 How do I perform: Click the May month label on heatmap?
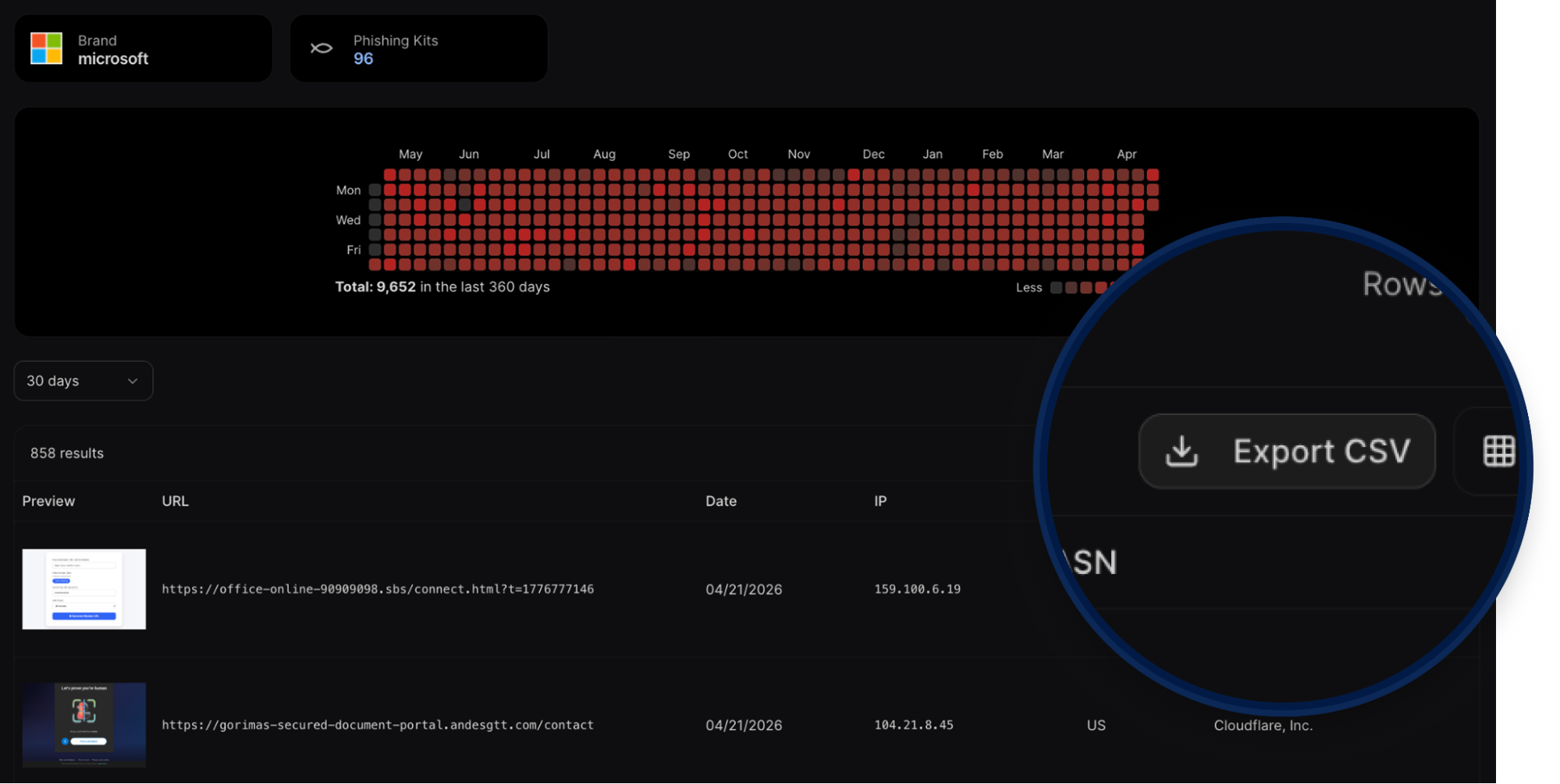tap(410, 154)
